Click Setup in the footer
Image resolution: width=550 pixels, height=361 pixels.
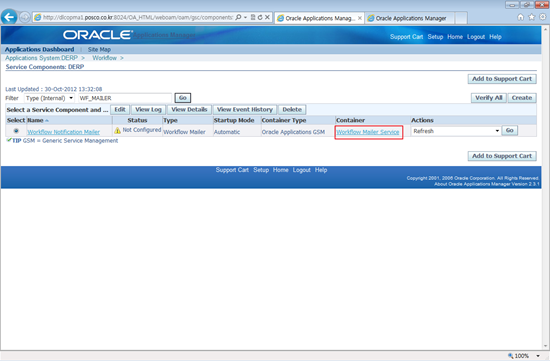point(261,170)
